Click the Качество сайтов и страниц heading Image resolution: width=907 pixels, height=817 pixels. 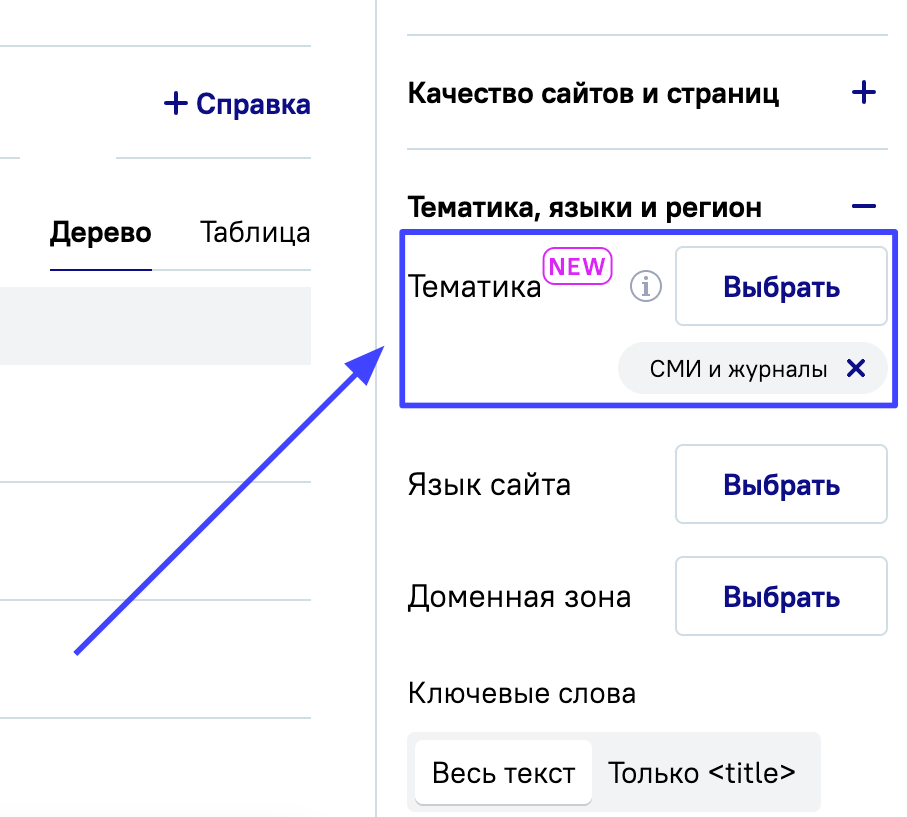(593, 94)
